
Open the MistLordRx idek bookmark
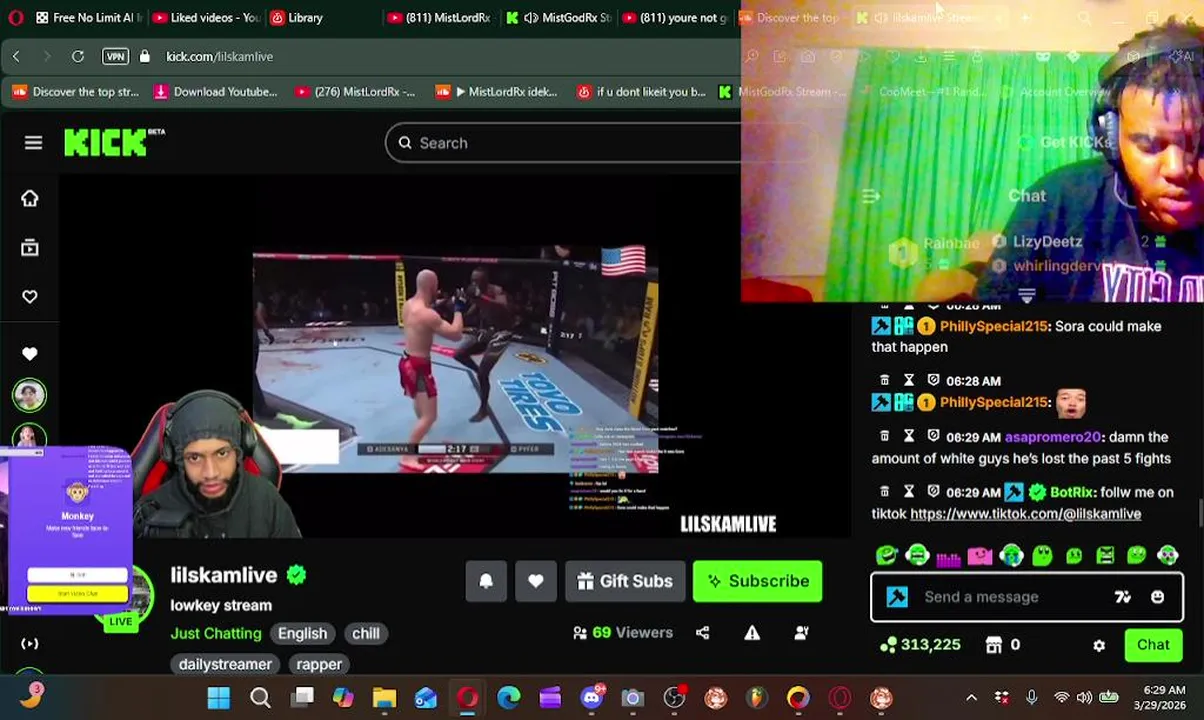496,91
